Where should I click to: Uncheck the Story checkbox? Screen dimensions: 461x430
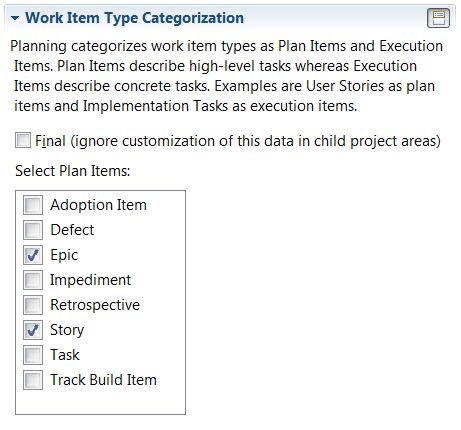pos(33,330)
